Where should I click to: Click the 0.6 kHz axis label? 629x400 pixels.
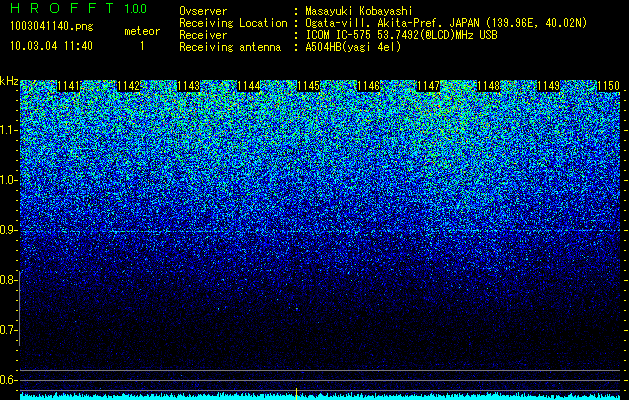(x=9, y=380)
